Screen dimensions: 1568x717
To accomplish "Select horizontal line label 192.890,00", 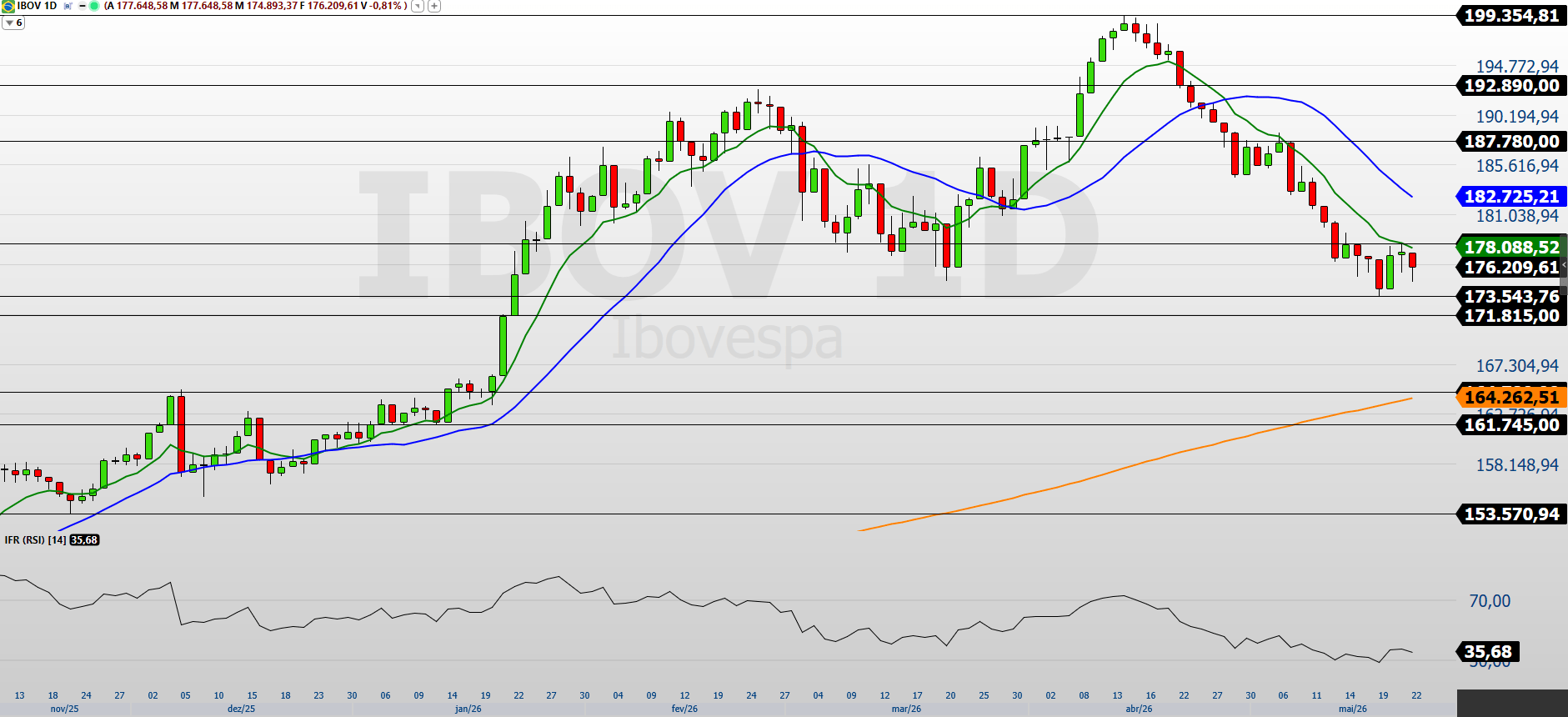I will click(x=1511, y=86).
